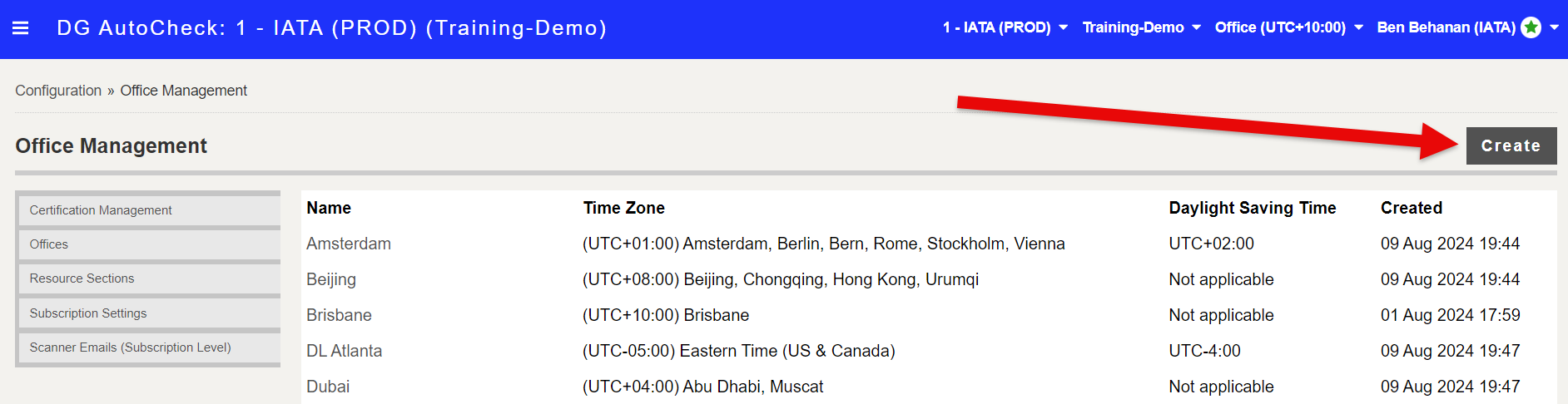Open the Ben Behanan user menu arrow
Viewport: 1568px width, 404px height.
coord(1554,27)
